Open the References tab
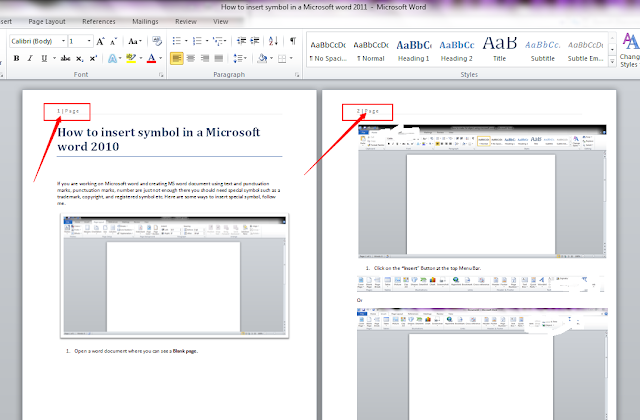This screenshot has width=640, height=420. click(99, 22)
